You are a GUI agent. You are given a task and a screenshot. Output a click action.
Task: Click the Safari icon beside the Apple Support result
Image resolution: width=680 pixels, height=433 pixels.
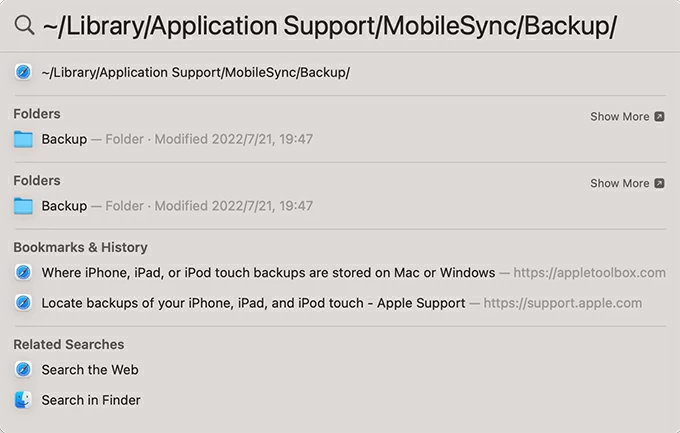[x=23, y=302]
